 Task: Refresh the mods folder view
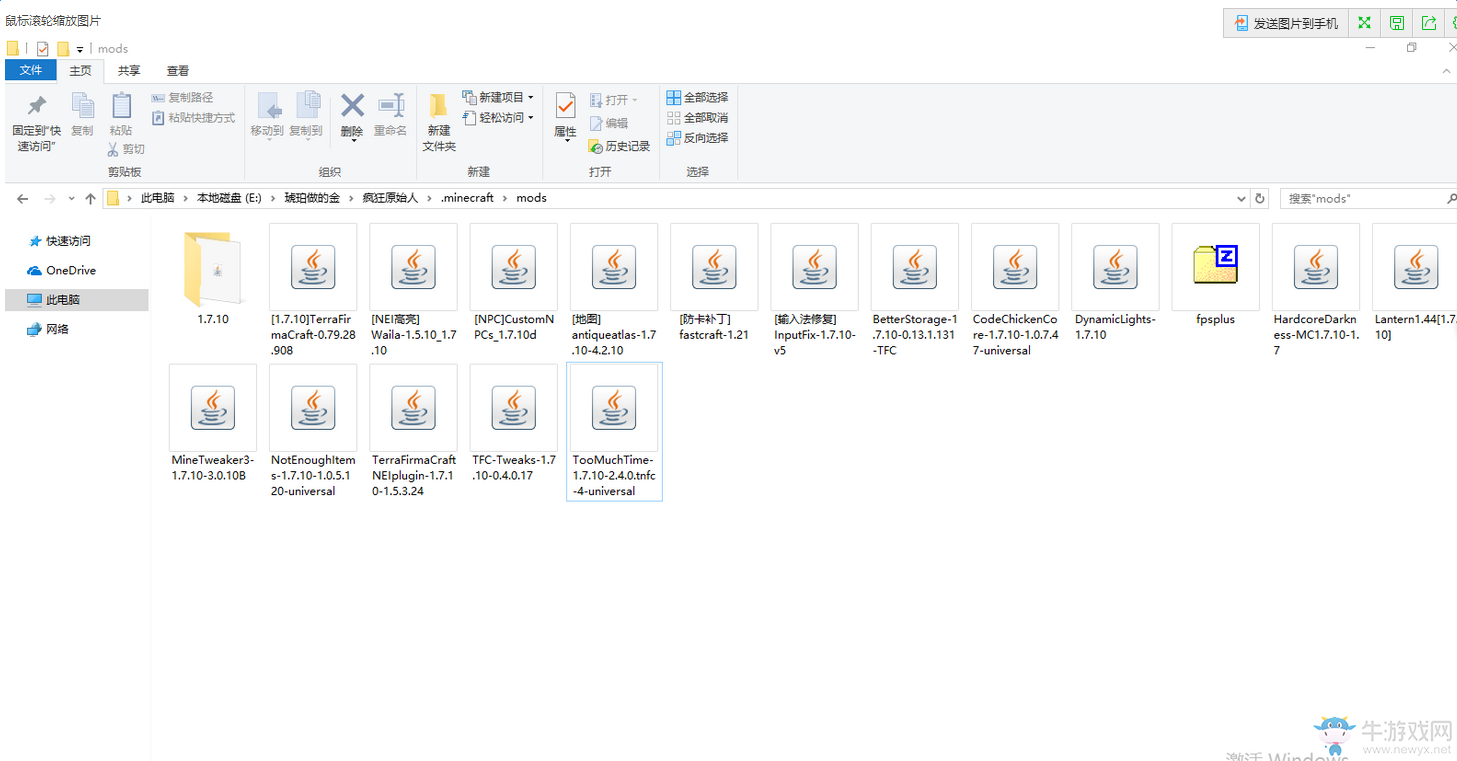[1260, 198]
